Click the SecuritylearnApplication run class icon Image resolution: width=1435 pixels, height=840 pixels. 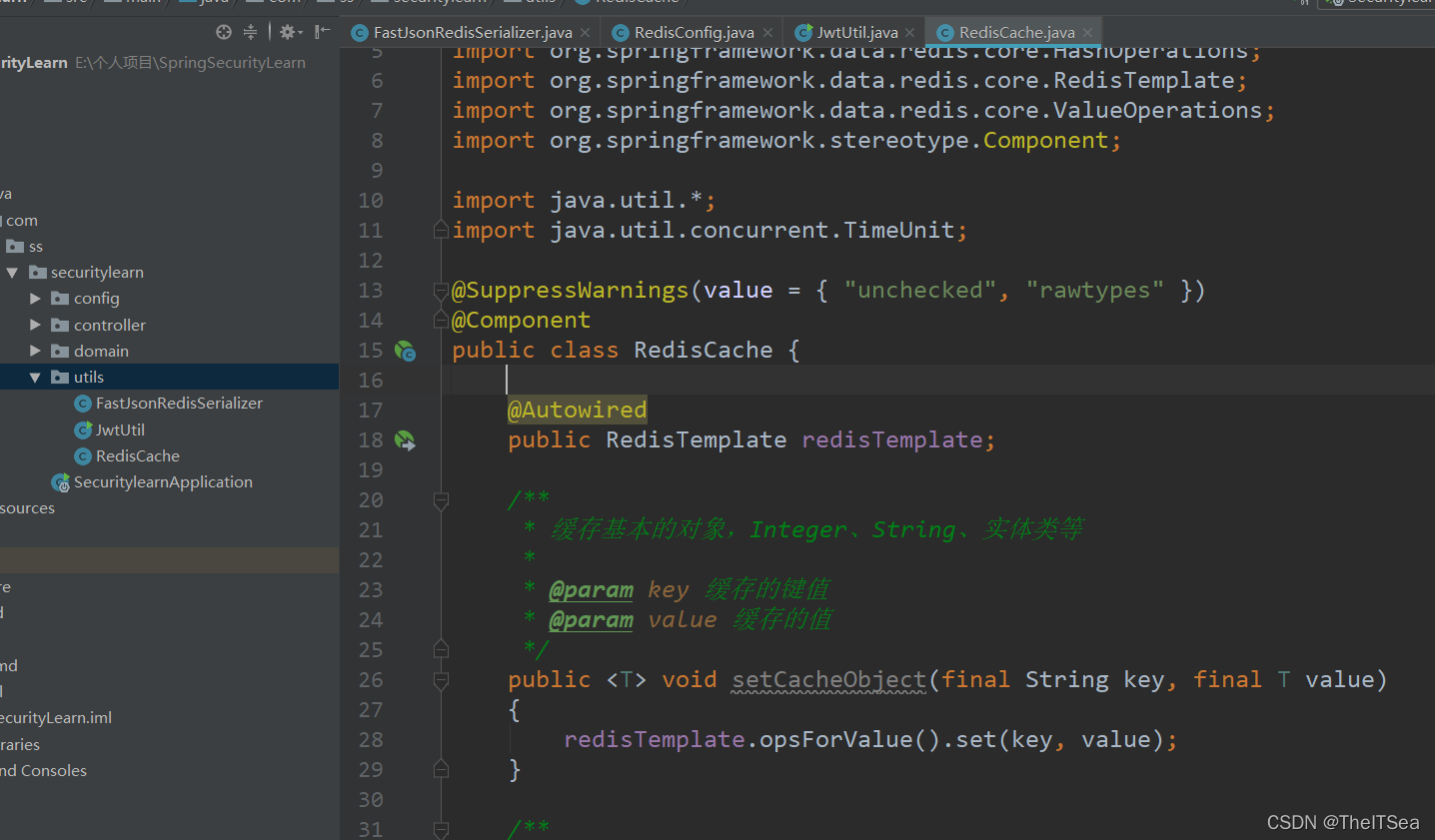pos(60,482)
